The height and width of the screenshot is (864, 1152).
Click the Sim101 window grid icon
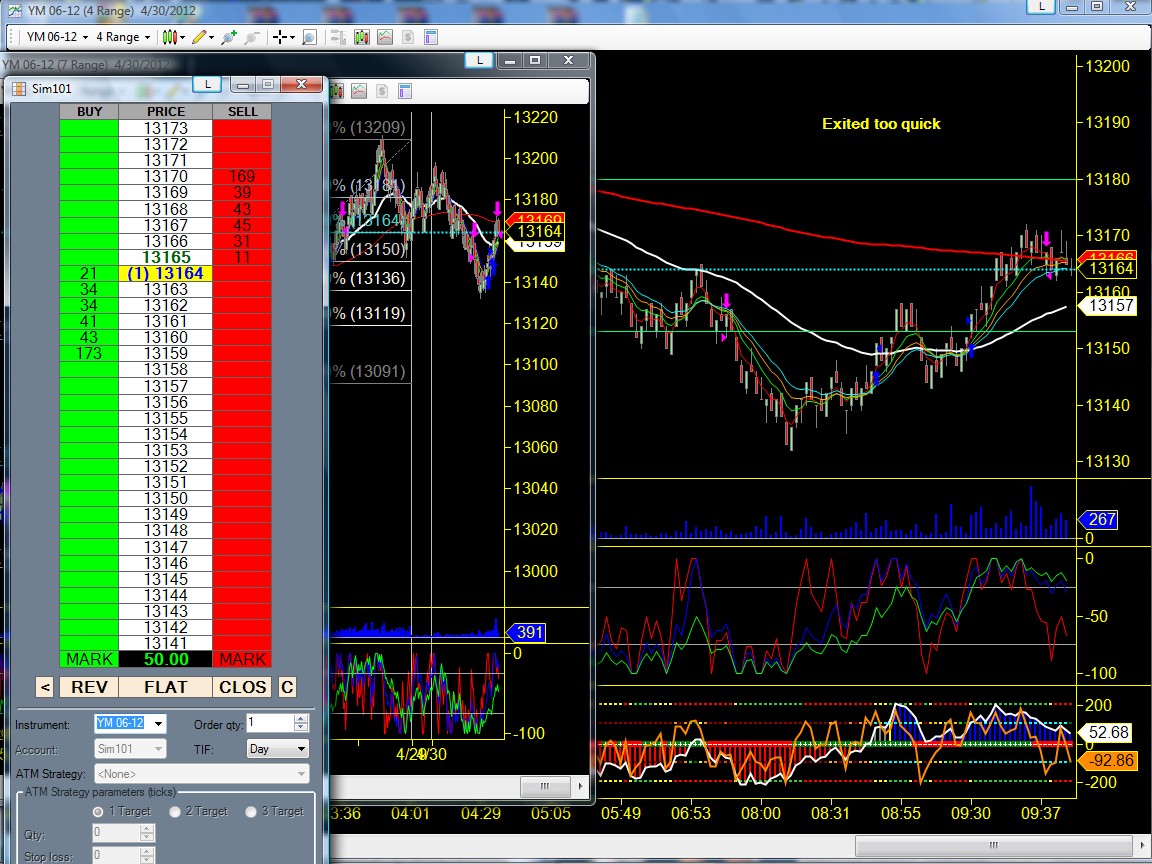click(19, 89)
